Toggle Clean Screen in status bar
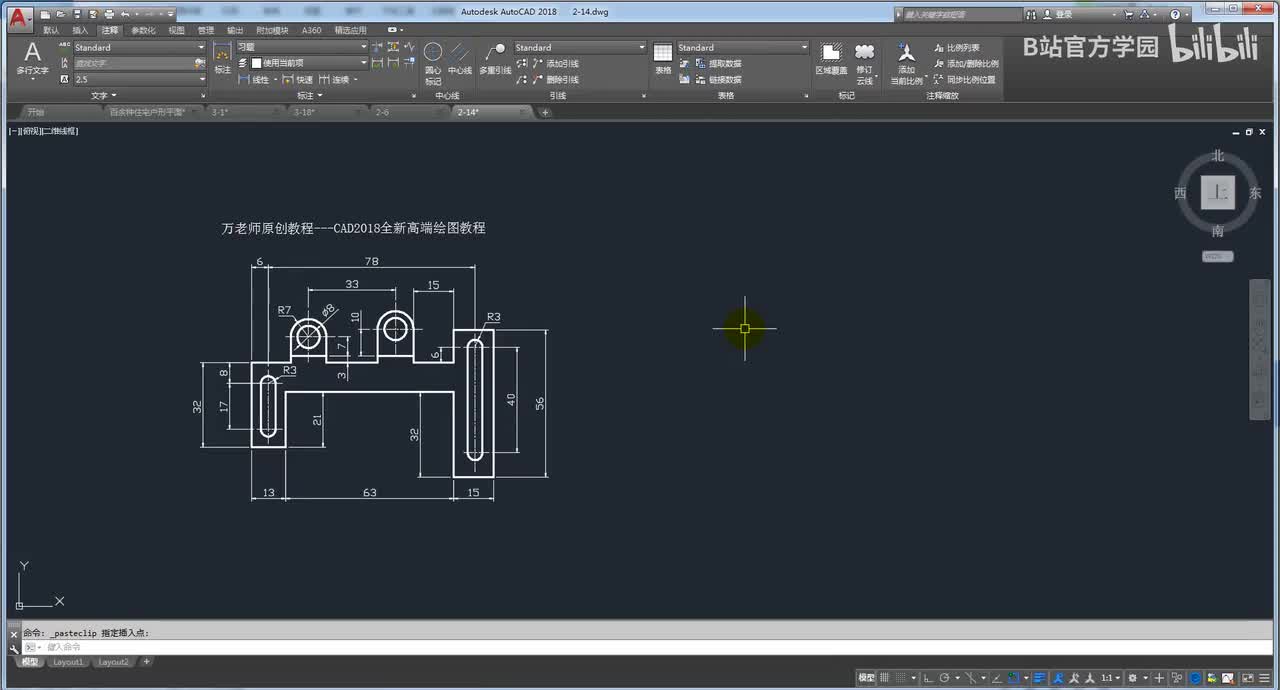The image size is (1280, 690). [1248, 677]
